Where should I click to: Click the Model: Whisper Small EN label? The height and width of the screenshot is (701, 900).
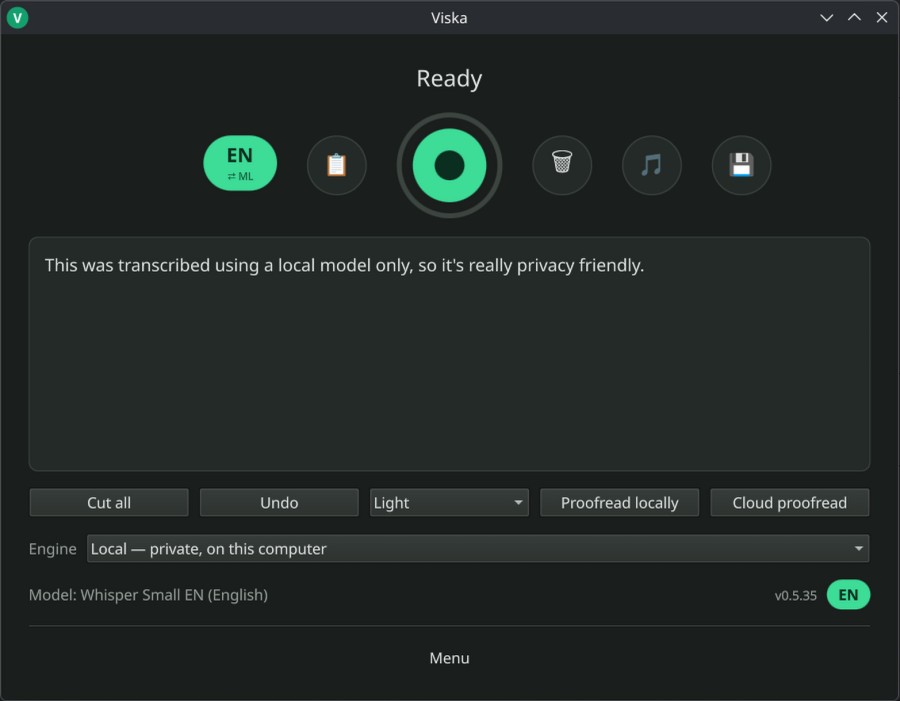(x=148, y=595)
